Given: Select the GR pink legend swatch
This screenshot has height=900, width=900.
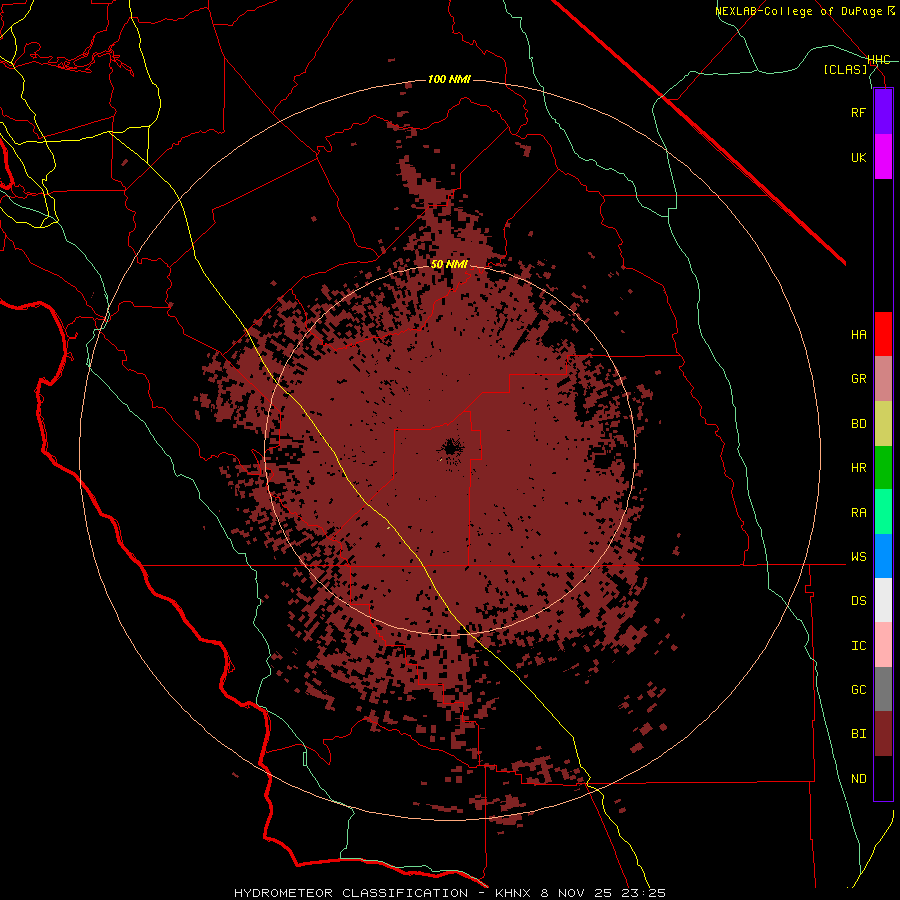Looking at the screenshot, I should (x=883, y=379).
